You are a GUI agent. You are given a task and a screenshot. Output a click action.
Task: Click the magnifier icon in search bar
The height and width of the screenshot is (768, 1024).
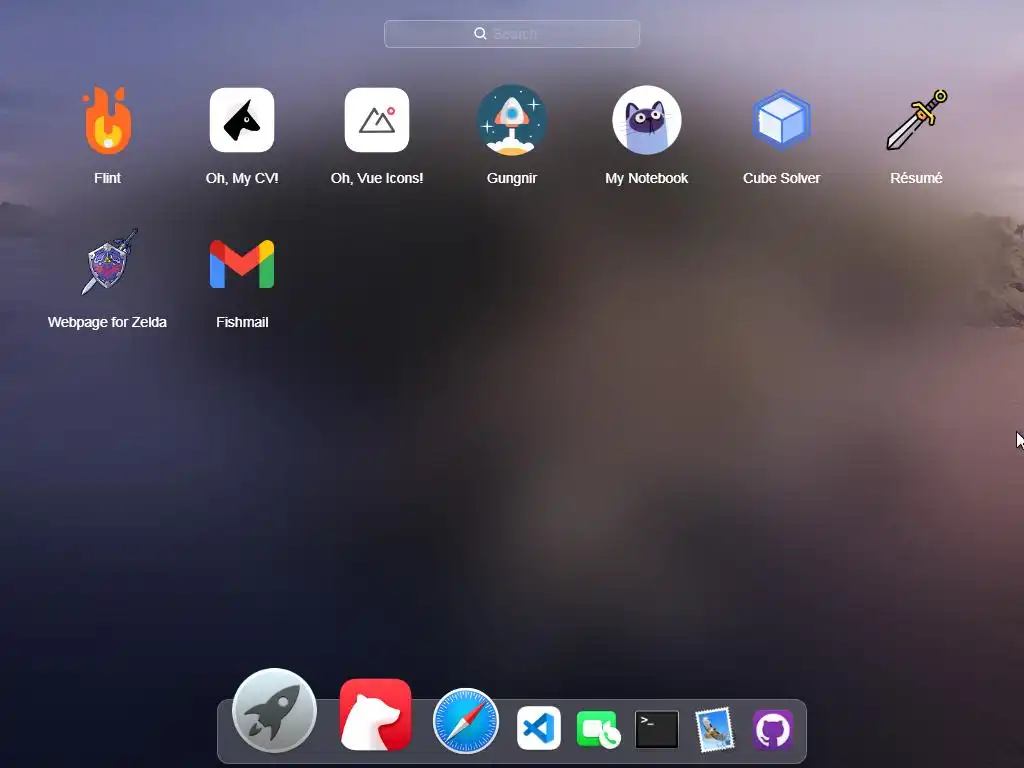(480, 34)
